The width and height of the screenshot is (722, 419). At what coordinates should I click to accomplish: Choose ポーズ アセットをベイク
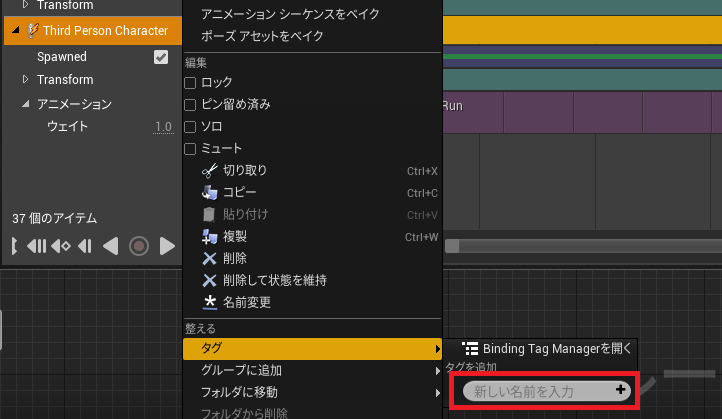click(312, 36)
